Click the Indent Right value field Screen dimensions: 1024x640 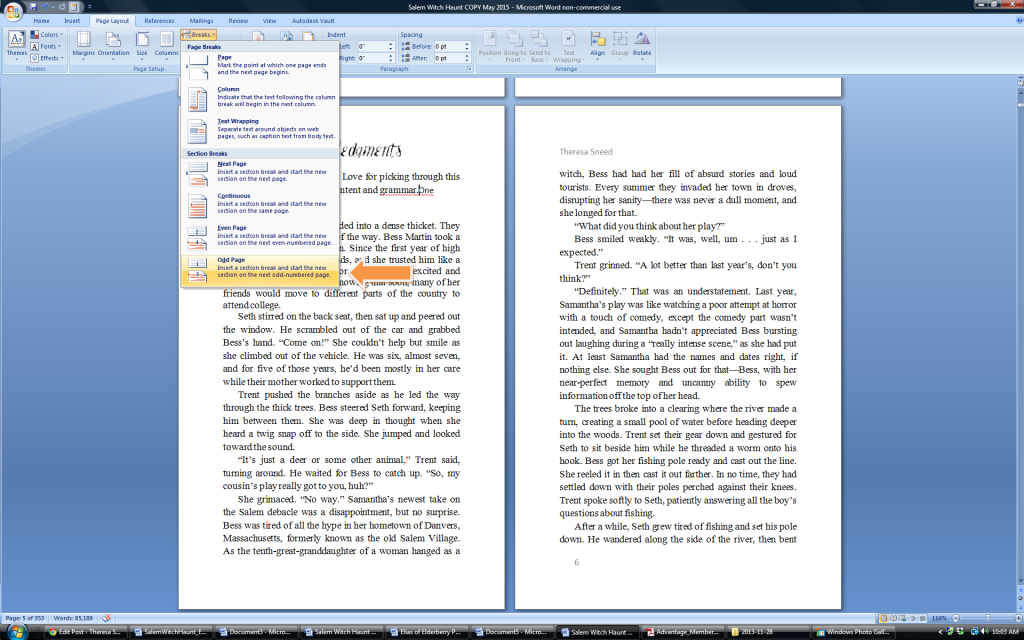pyautogui.click(x=372, y=58)
